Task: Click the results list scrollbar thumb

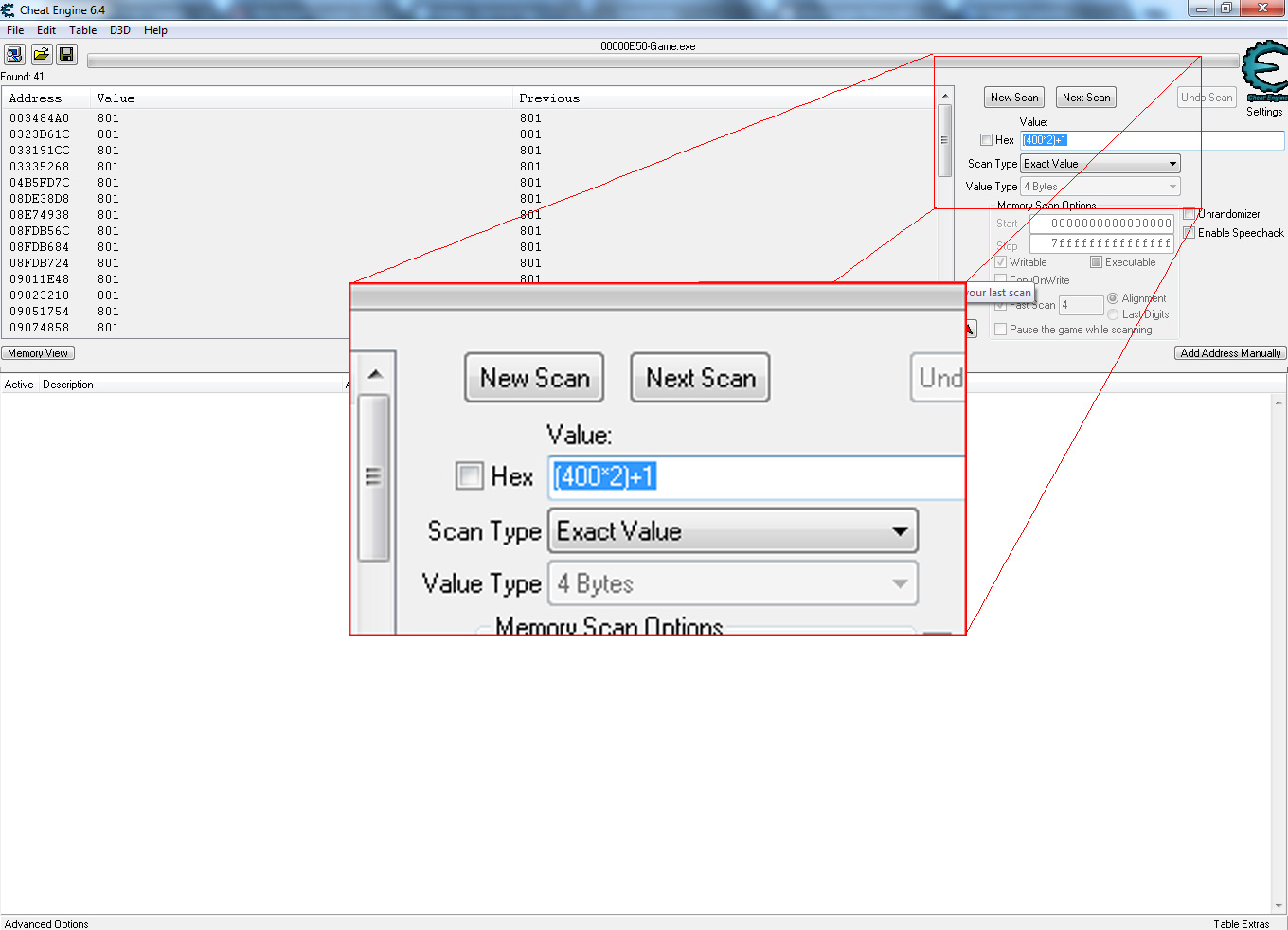Action: click(944, 140)
